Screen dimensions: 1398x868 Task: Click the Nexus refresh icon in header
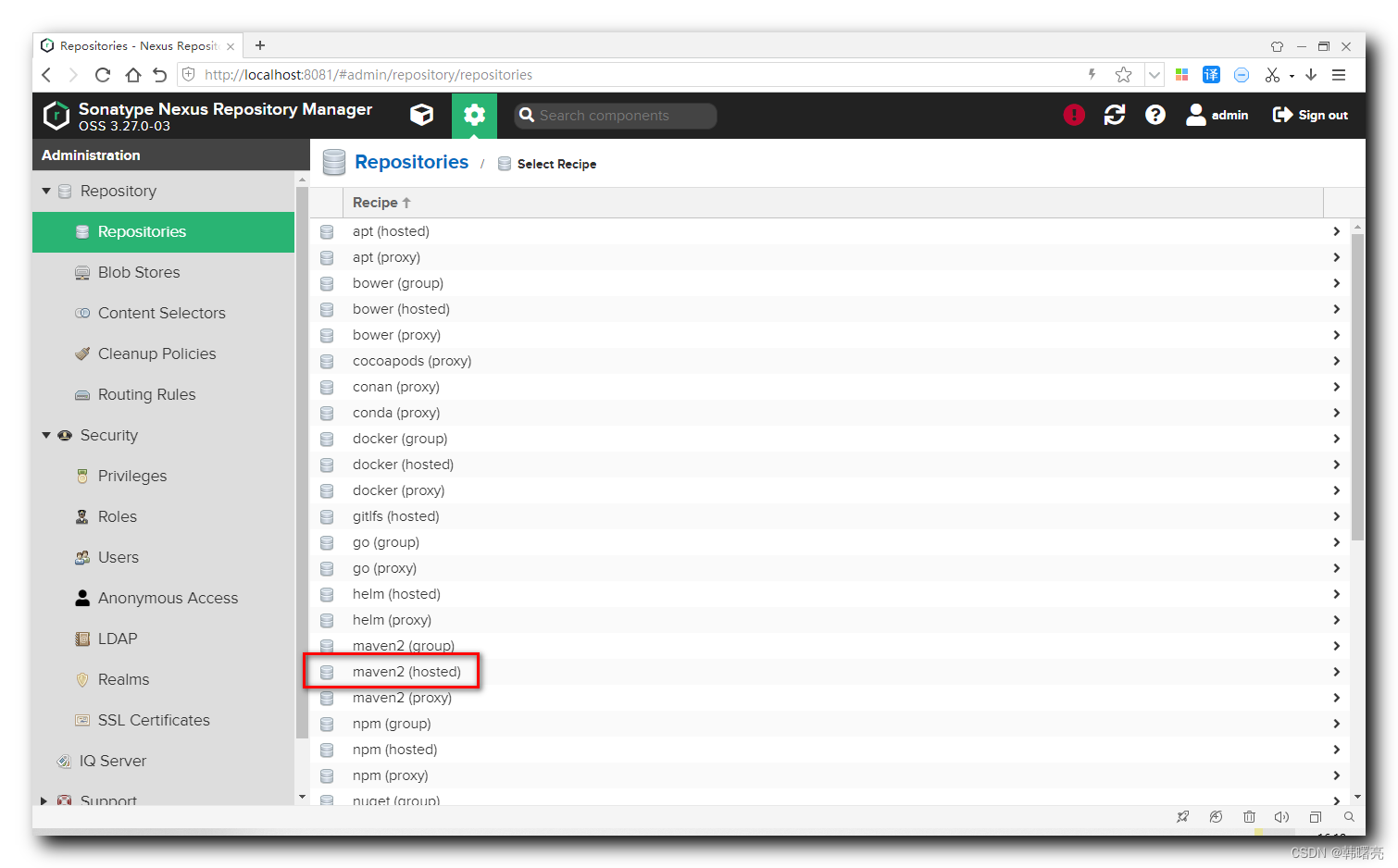pyautogui.click(x=1115, y=115)
